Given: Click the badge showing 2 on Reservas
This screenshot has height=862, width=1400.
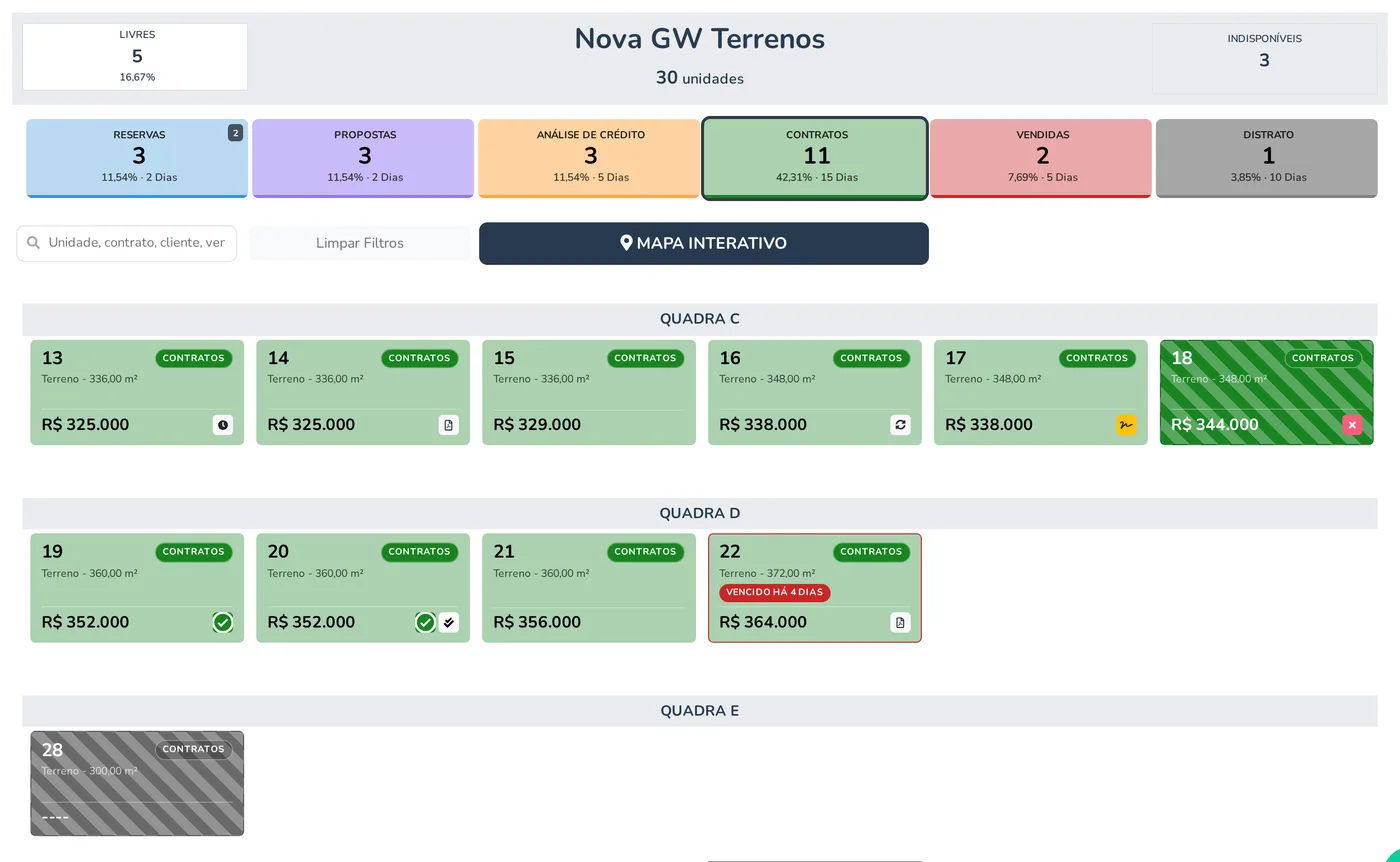Looking at the screenshot, I should tap(236, 133).
